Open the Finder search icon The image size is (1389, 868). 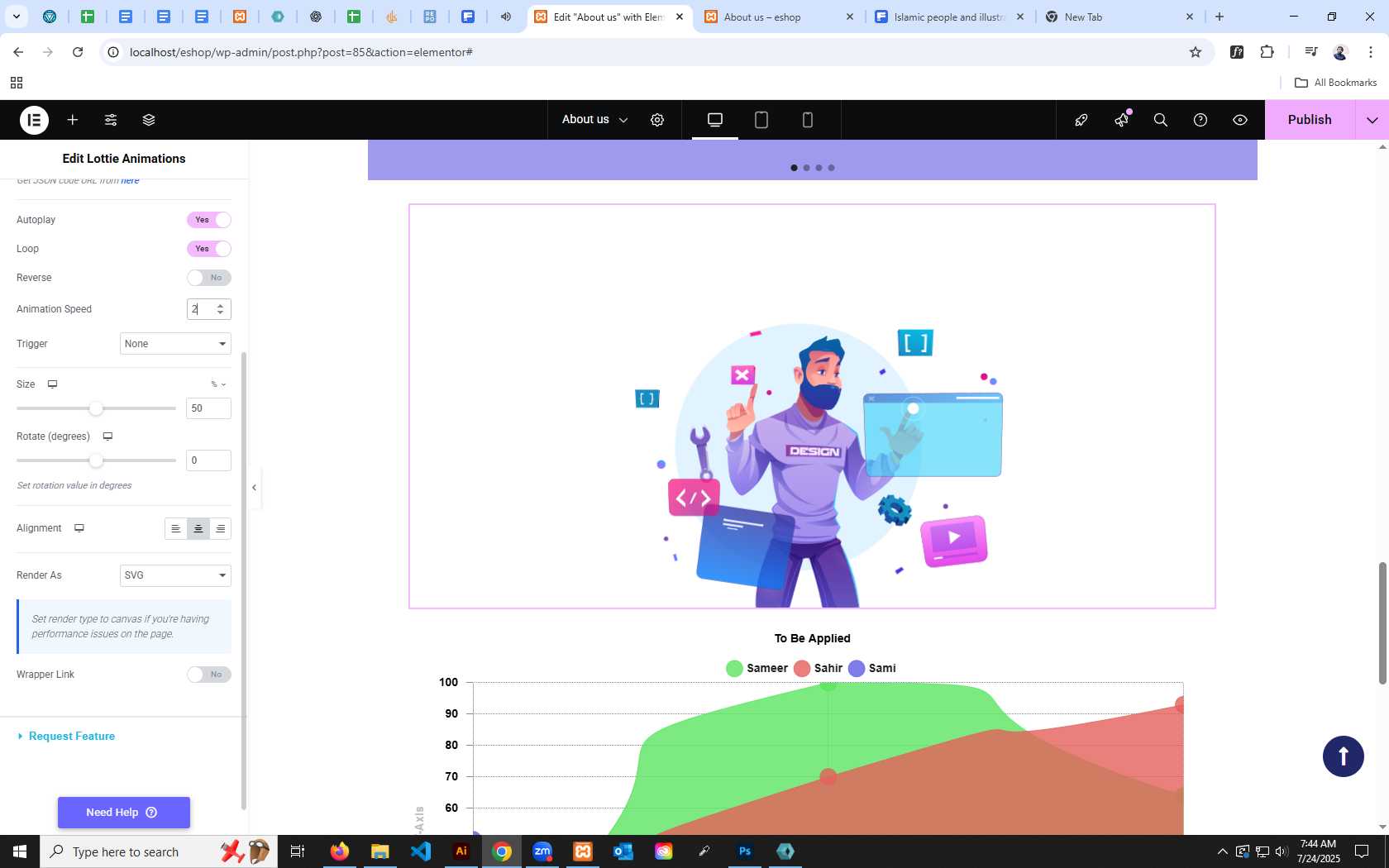pyautogui.click(x=1161, y=120)
